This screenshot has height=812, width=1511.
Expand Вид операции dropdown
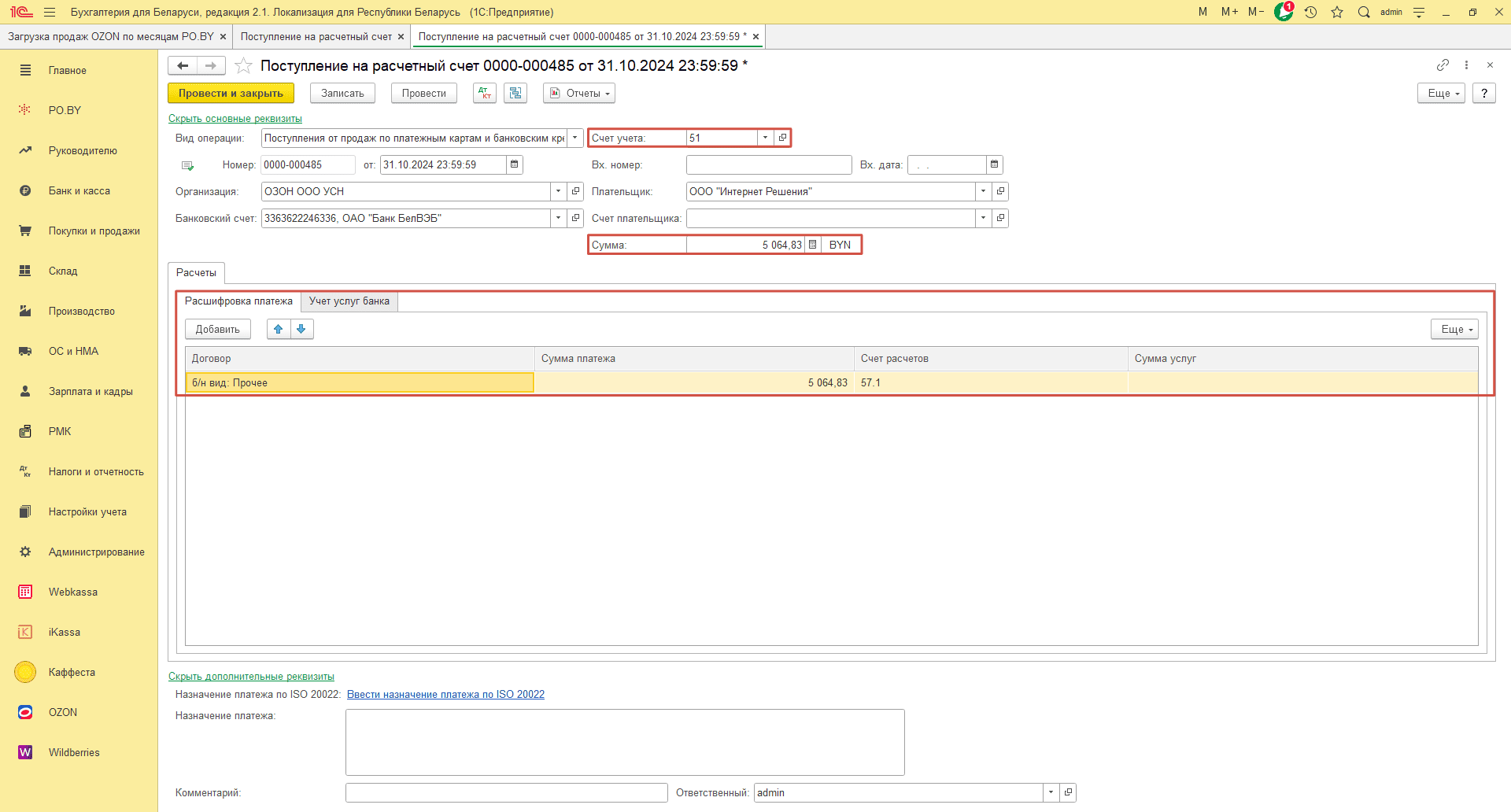(x=575, y=138)
